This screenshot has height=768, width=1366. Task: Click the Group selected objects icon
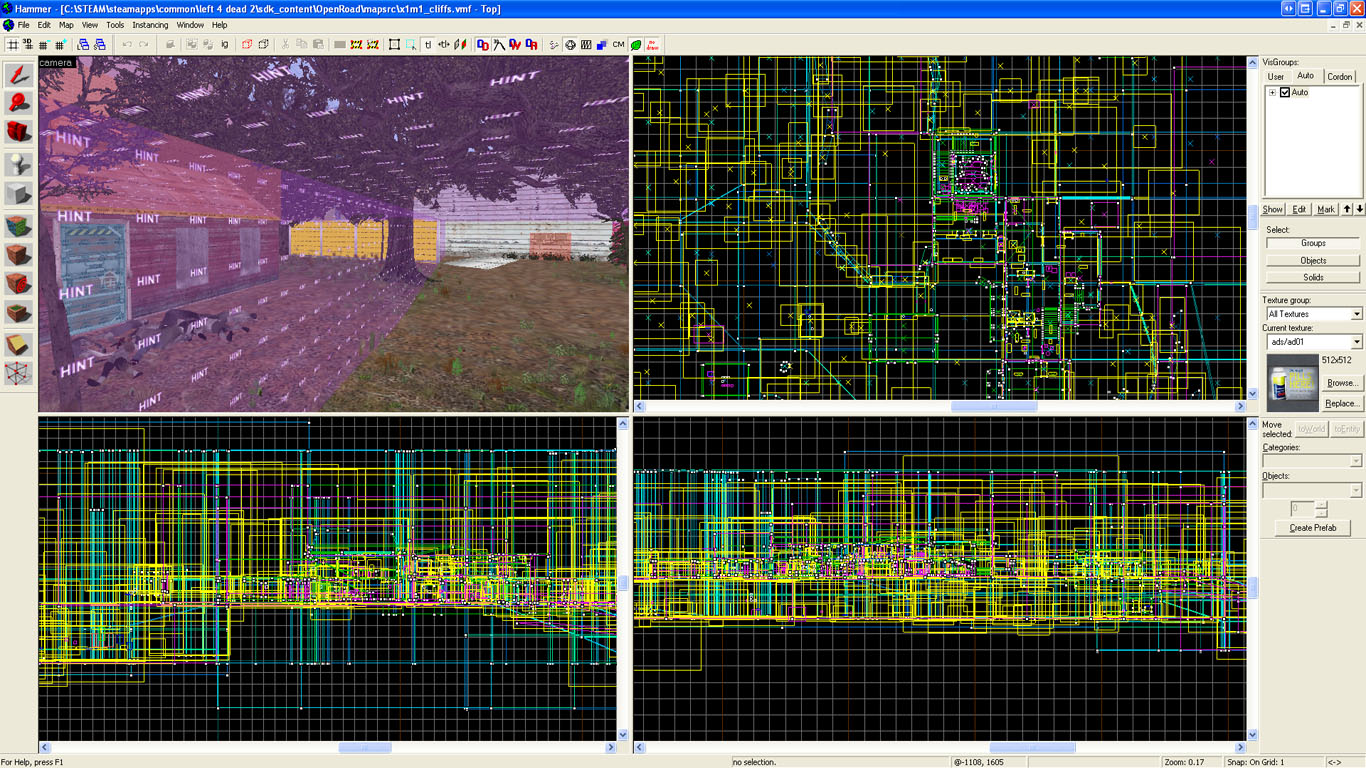click(192, 45)
